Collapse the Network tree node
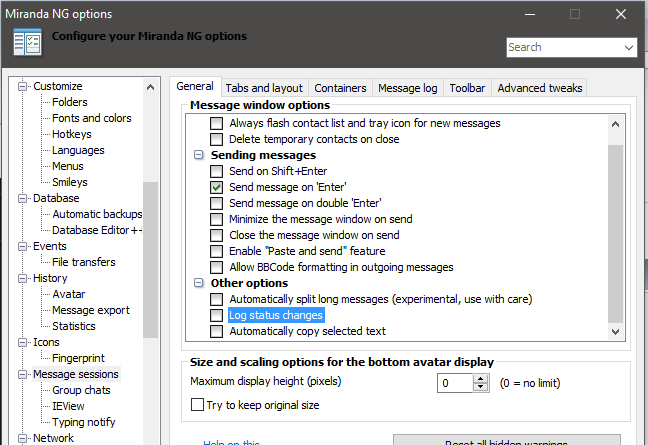The height and width of the screenshot is (445, 648). pyautogui.click(x=22, y=438)
